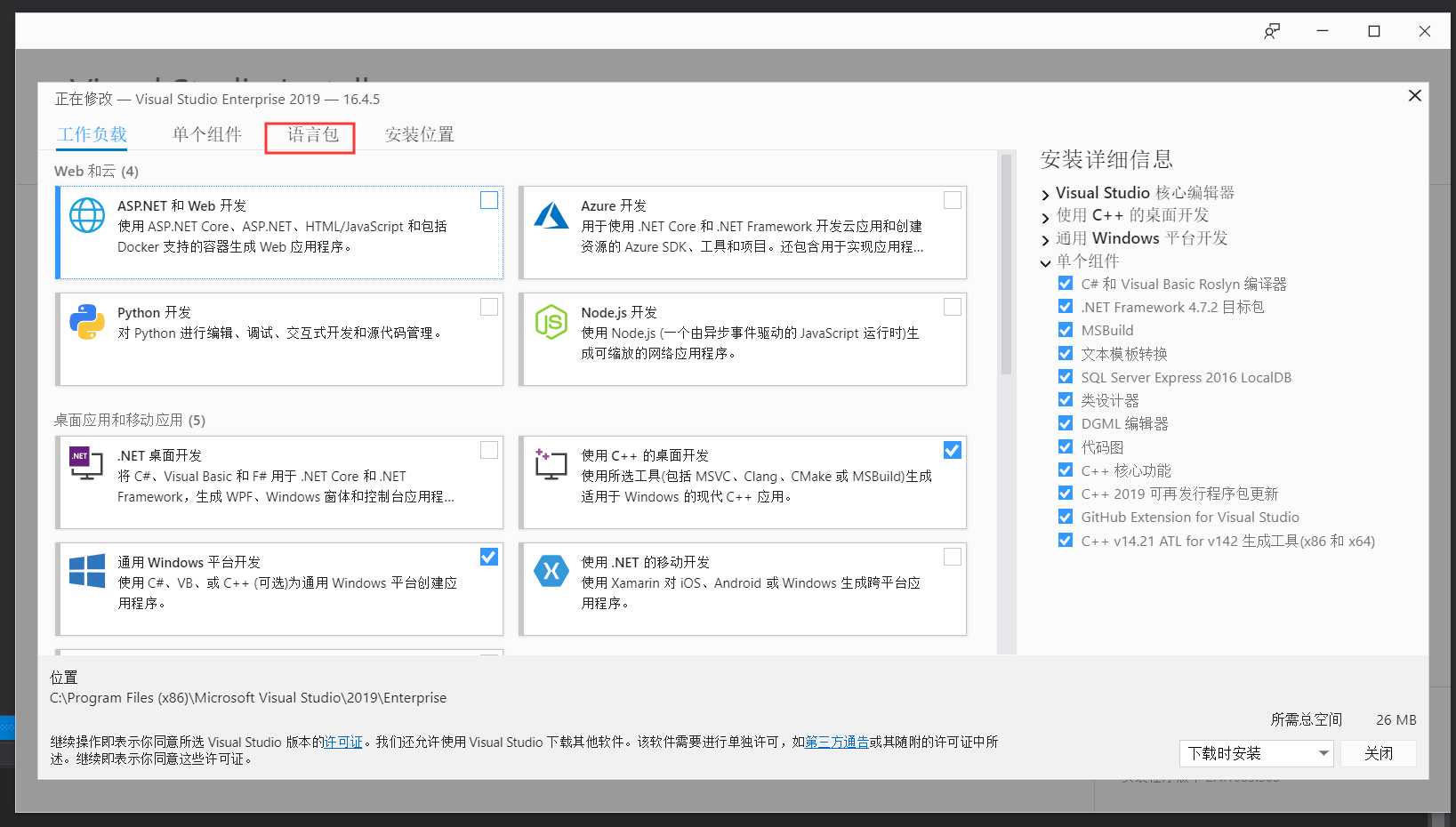The height and width of the screenshot is (827, 1456).
Task: Click the installation path text
Action: (248, 698)
